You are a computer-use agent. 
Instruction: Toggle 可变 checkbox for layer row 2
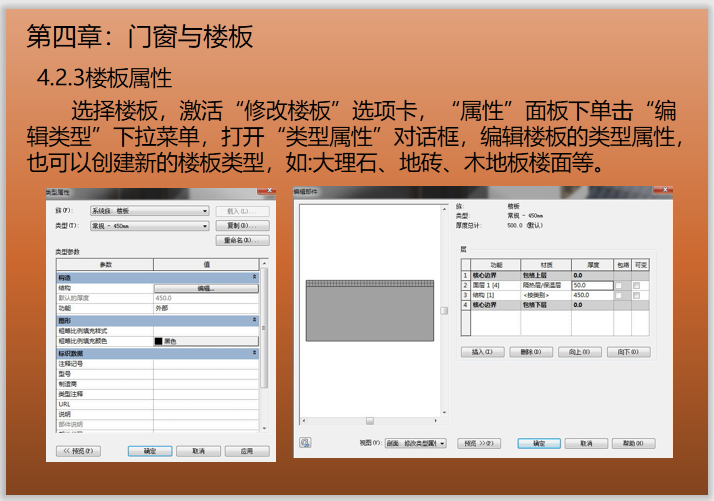click(637, 286)
